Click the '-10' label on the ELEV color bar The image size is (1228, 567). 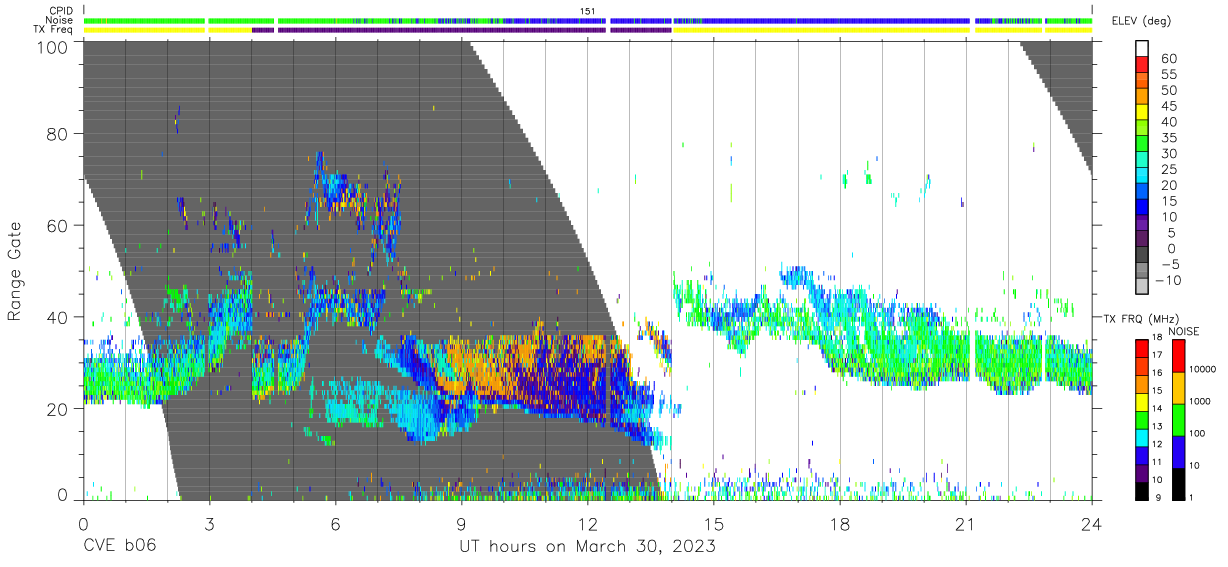point(1171,280)
